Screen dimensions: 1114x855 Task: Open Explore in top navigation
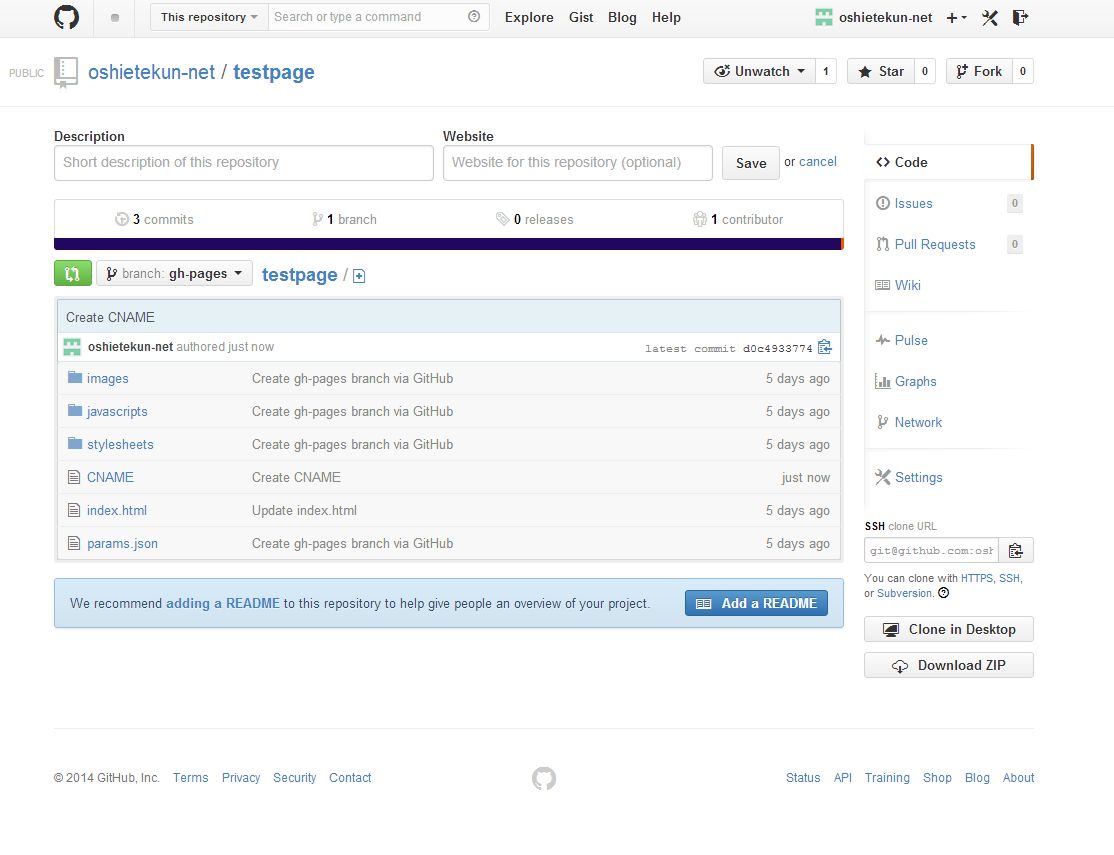coord(529,17)
